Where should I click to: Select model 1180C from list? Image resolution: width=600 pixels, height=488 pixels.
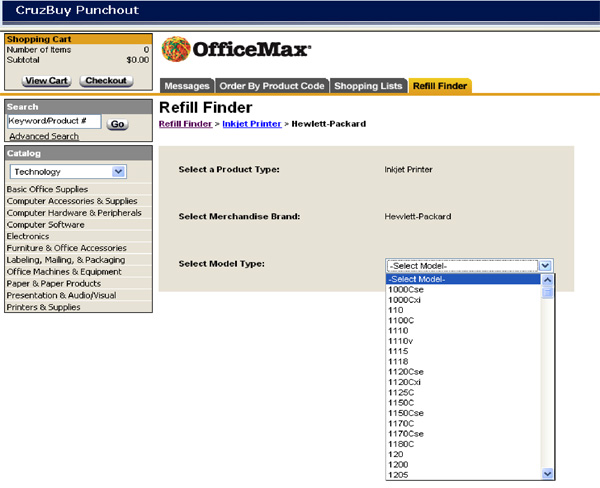click(463, 444)
